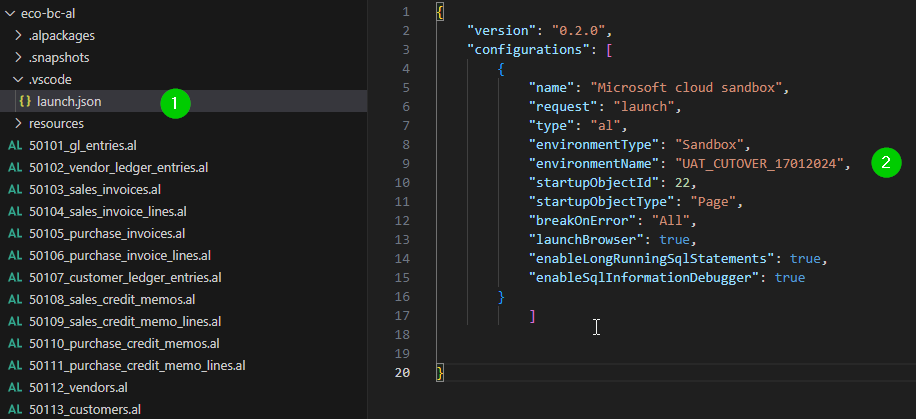Select the resources folder name
Screen dimensions: 916x419
[x=56, y=123]
